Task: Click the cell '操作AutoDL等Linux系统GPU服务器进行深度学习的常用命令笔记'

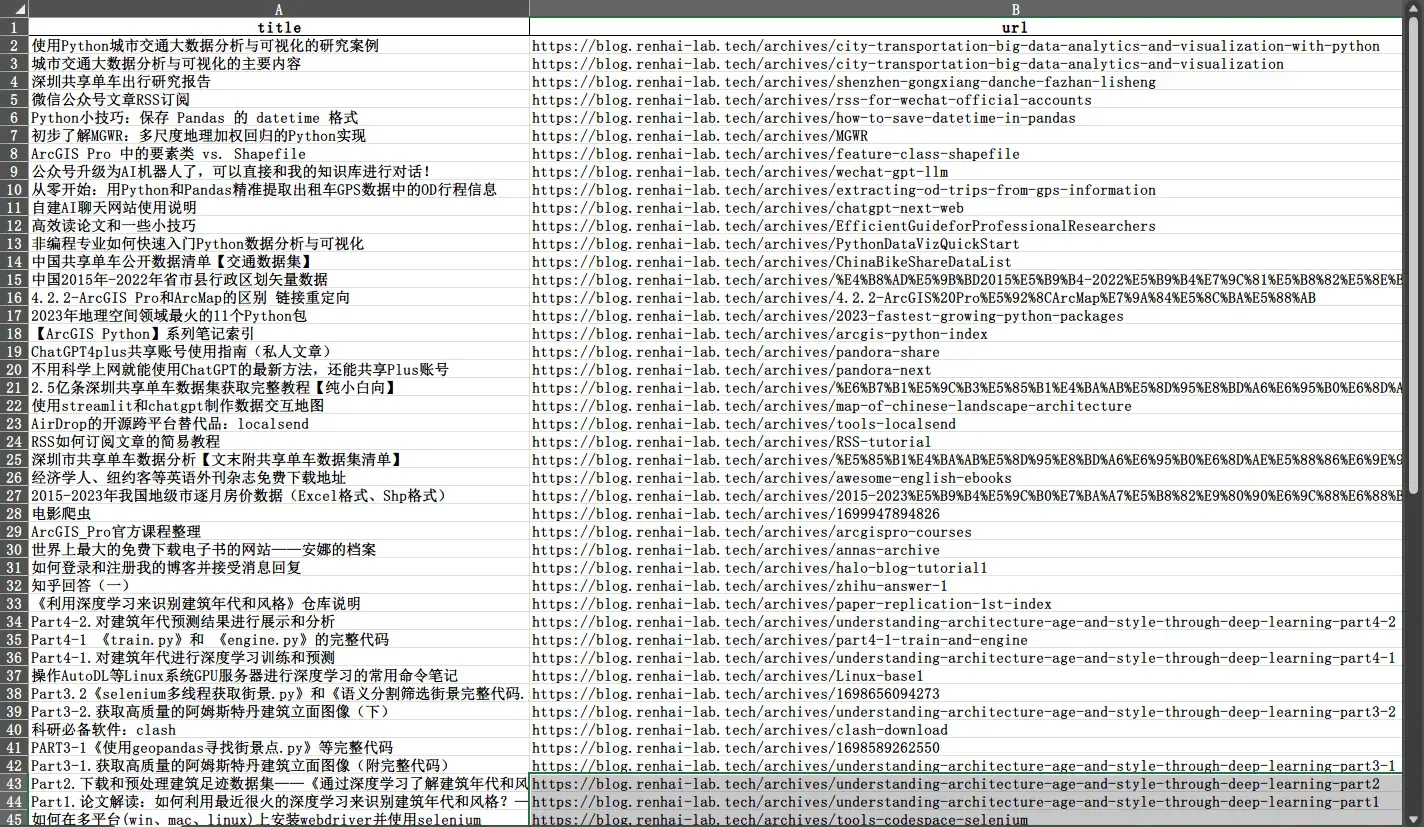Action: pyautogui.click(x=279, y=676)
